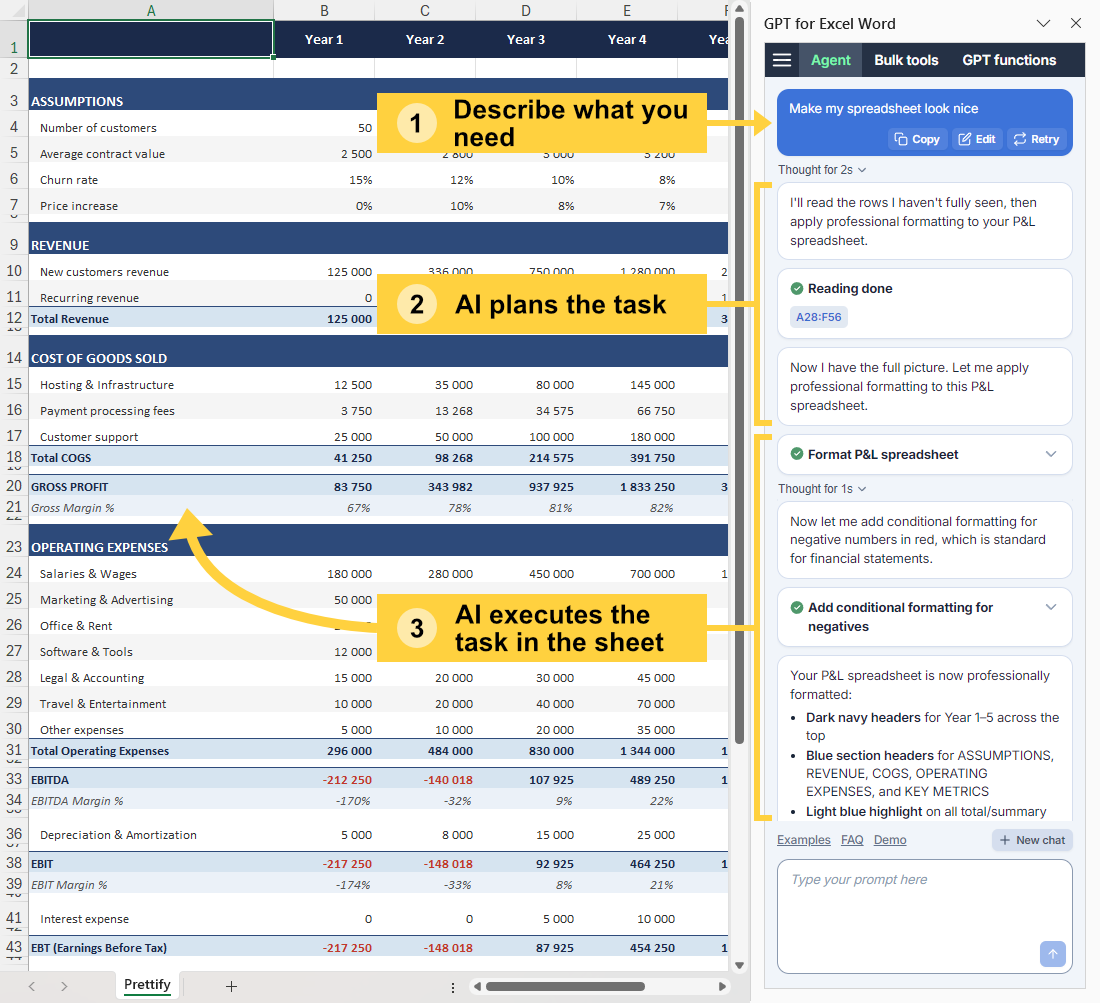Add a new sheet with the plus icon
This screenshot has width=1100, height=1003.
tap(231, 986)
